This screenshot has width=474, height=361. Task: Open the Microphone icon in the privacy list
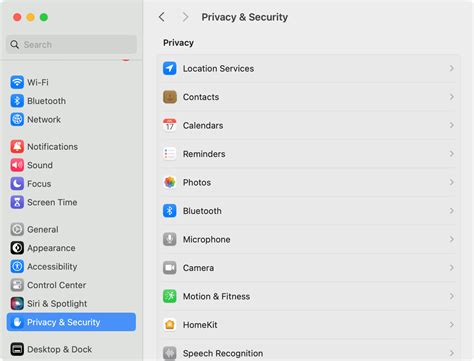(170, 239)
